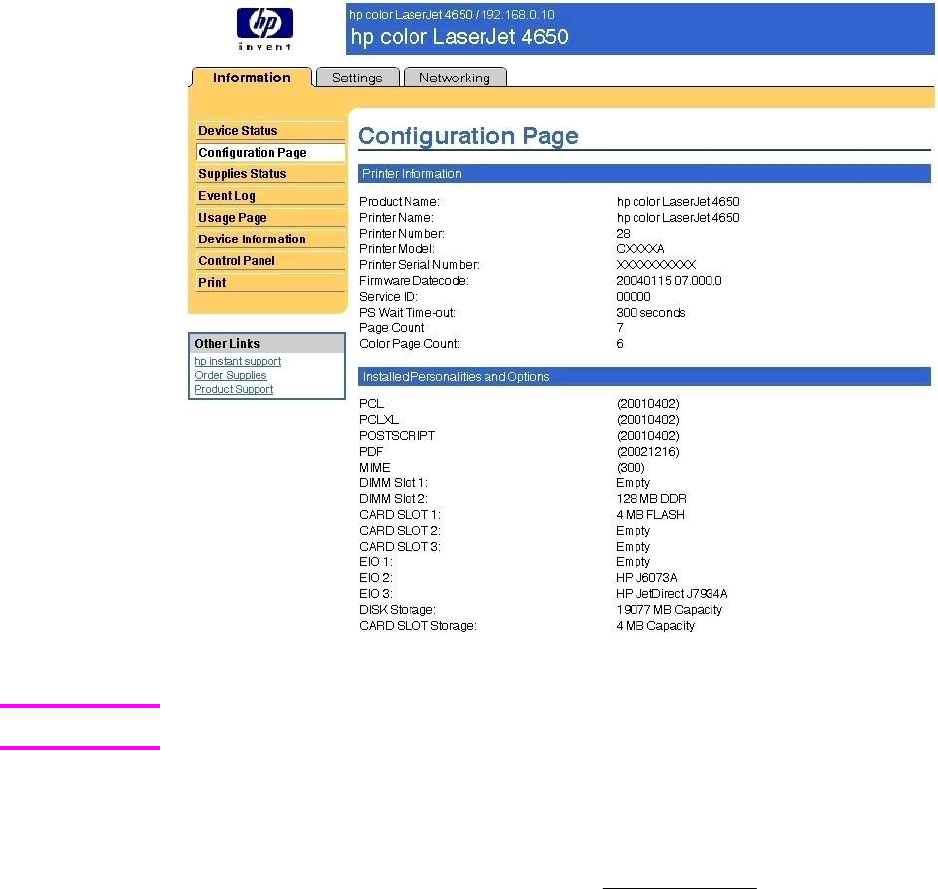Viewport: 938px width, 889px height.
Task: Click PS Wait Time-out value 300 seconds
Action: click(651, 312)
